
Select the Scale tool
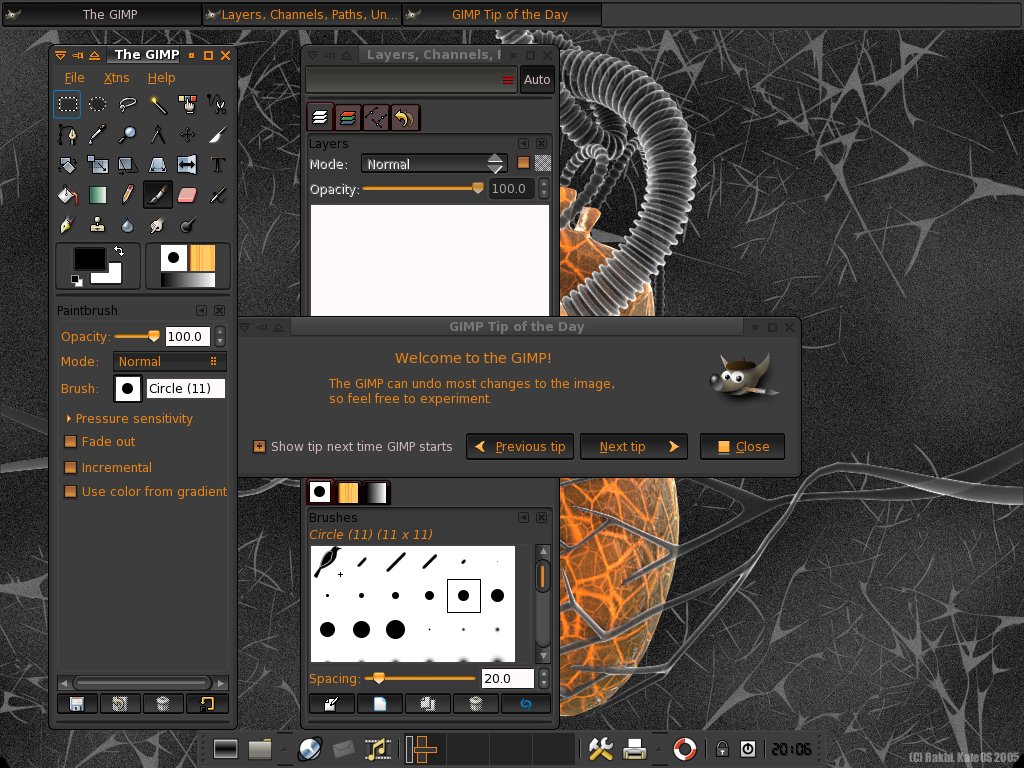click(x=97, y=165)
